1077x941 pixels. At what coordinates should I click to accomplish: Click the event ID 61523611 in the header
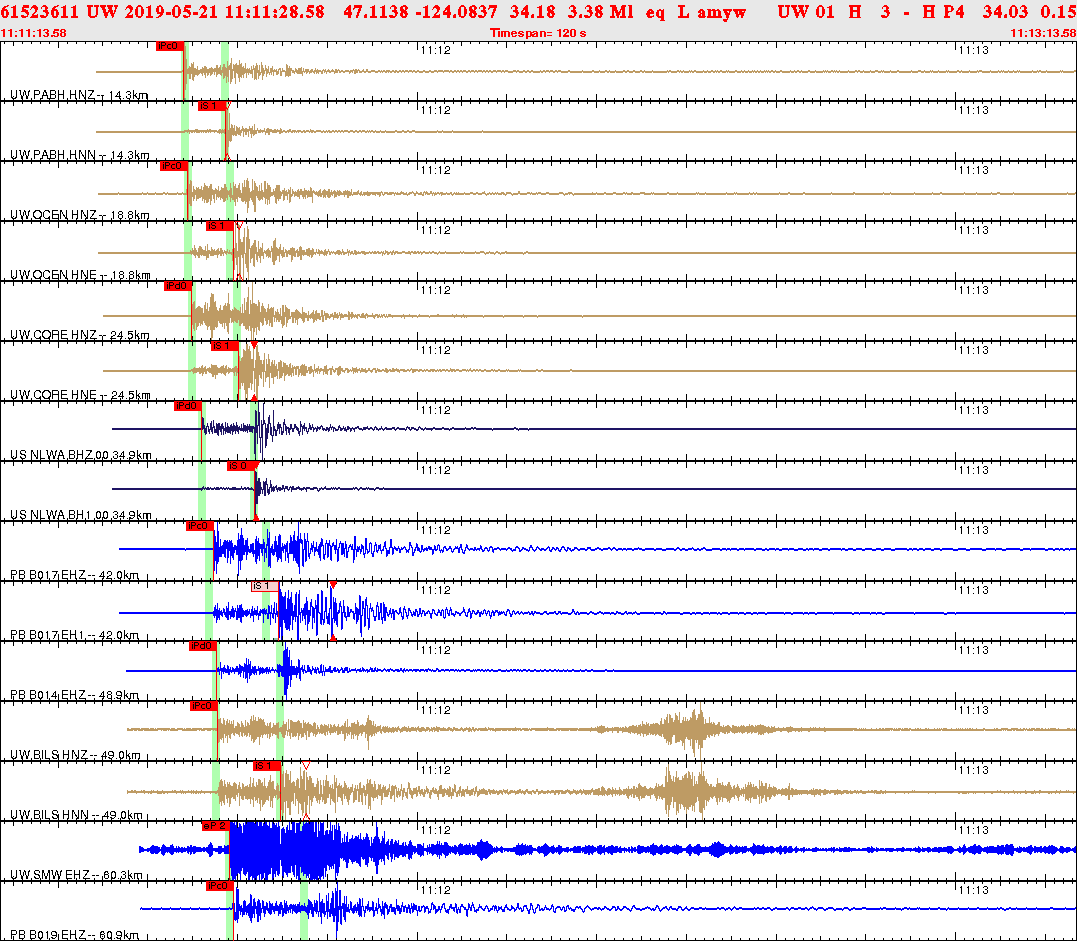click(33, 12)
